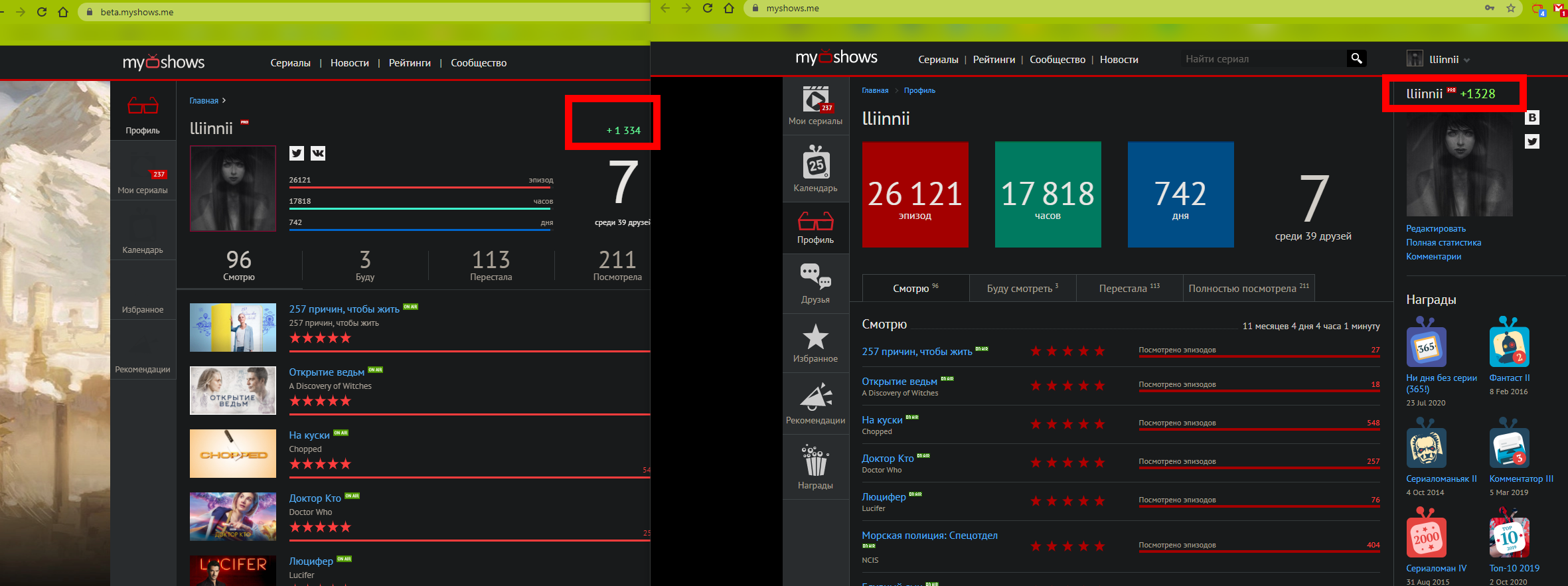Open Ни дня без серии (365!) award badge
1568x586 pixels.
click(x=1426, y=342)
